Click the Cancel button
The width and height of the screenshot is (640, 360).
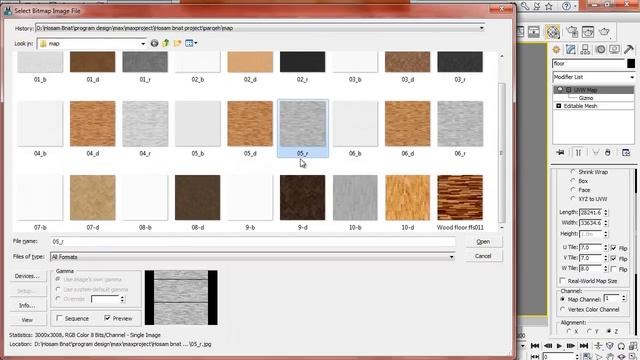point(483,256)
